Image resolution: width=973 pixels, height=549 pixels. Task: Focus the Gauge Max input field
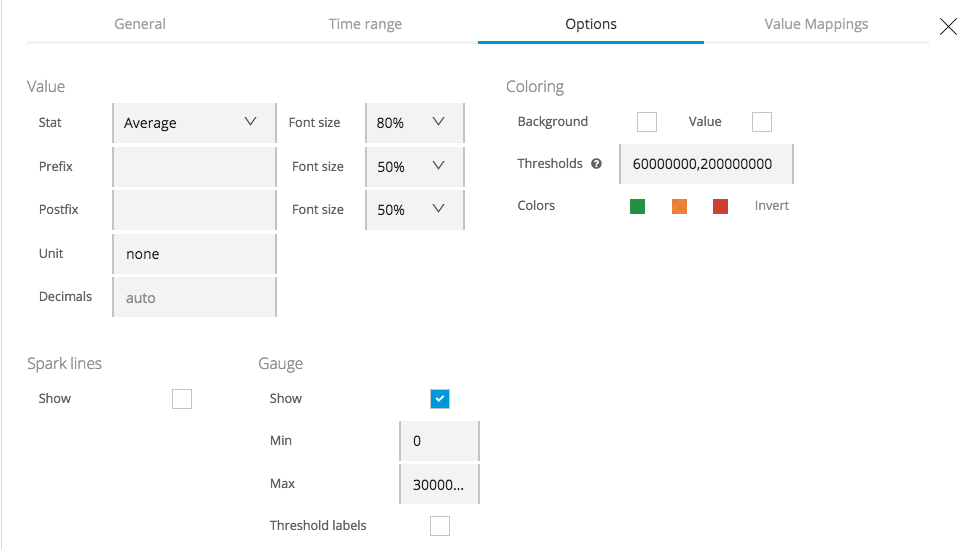click(x=439, y=484)
